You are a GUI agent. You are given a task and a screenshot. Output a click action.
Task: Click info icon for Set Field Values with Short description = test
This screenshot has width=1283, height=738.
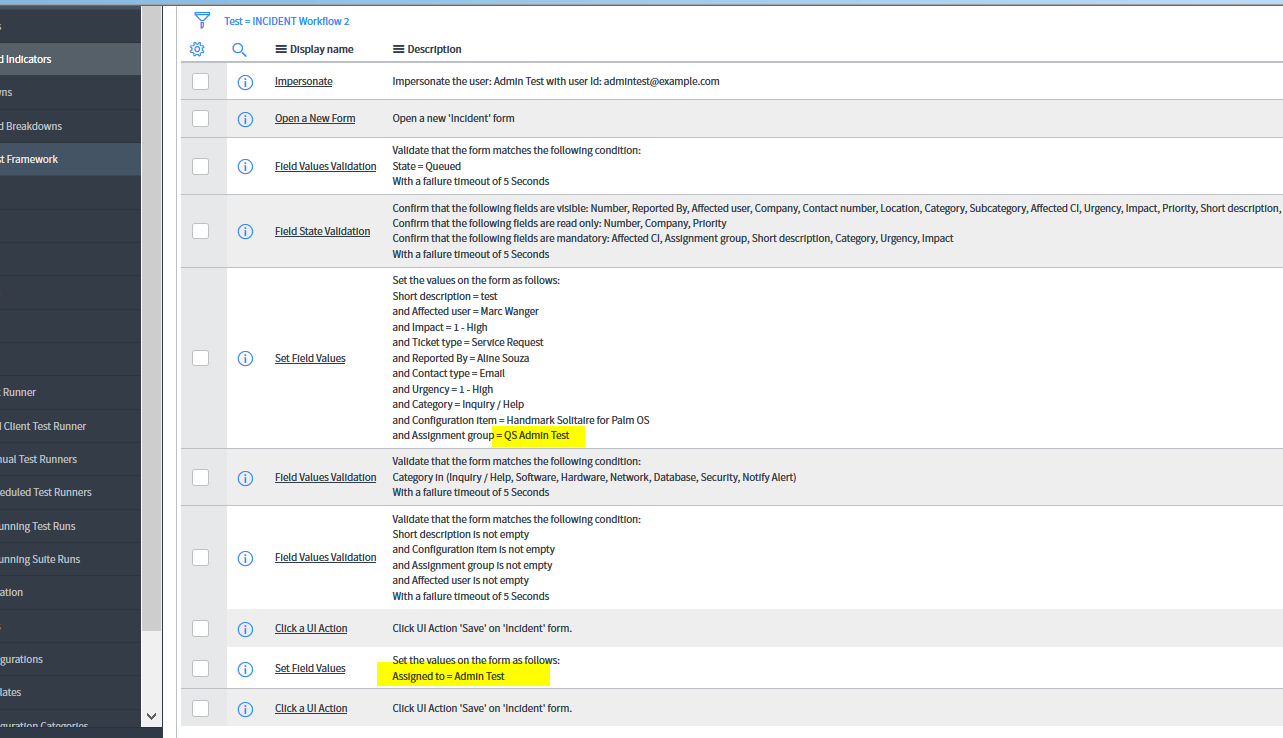(x=245, y=358)
